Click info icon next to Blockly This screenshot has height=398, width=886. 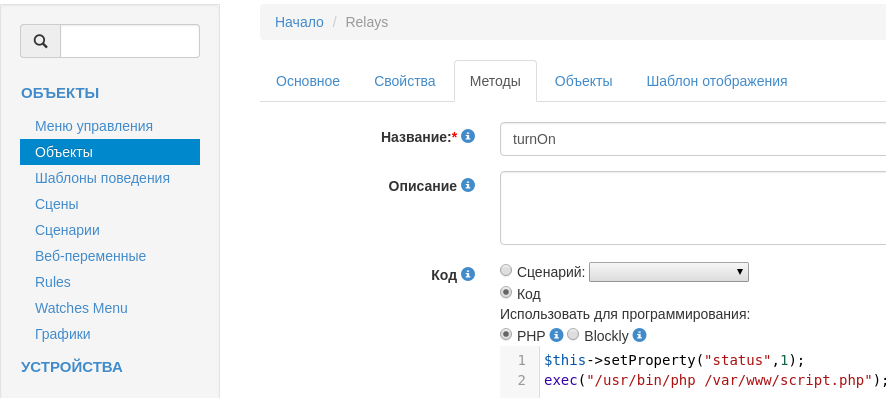(639, 335)
